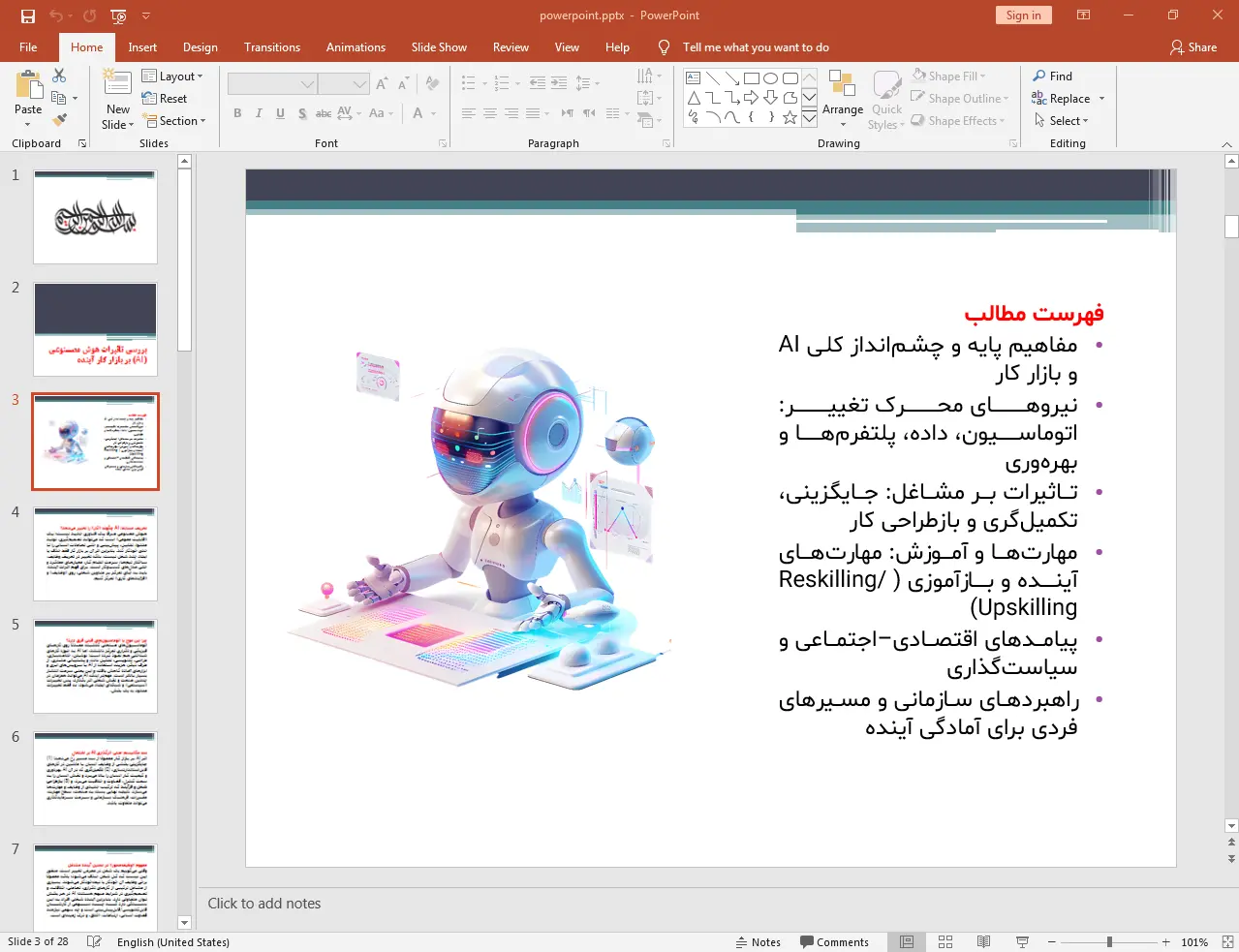Viewport: 1239px width, 952px height.
Task: Click the Undo icon in the quick access toolbar
Action: (56, 15)
